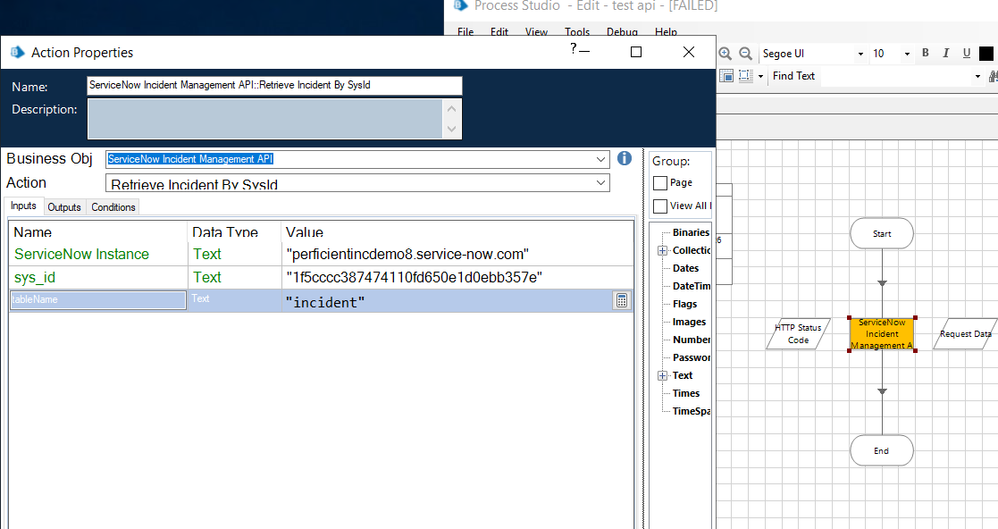The image size is (998, 529).
Task: Click the sys_id name cell
Action: (x=98, y=278)
